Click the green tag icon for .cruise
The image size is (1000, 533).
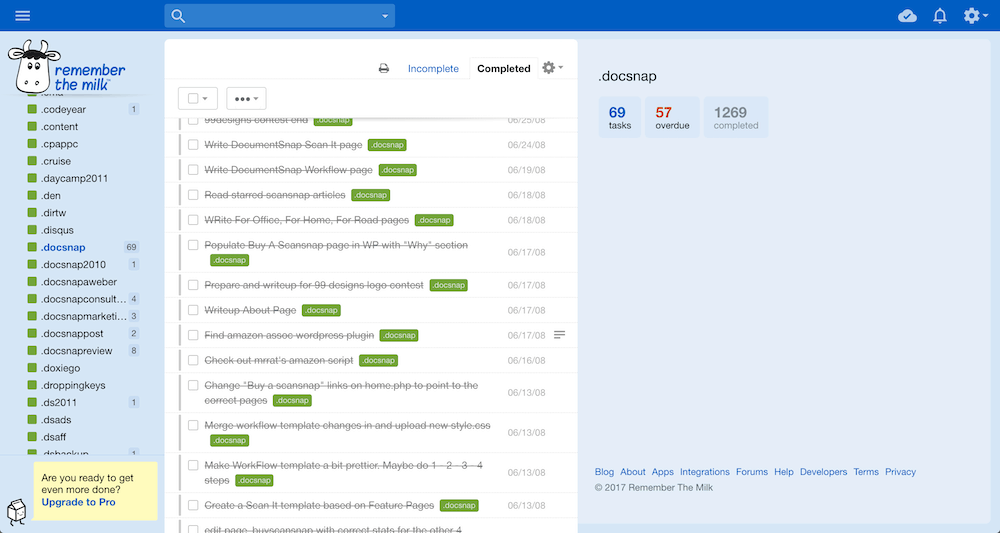point(32,161)
